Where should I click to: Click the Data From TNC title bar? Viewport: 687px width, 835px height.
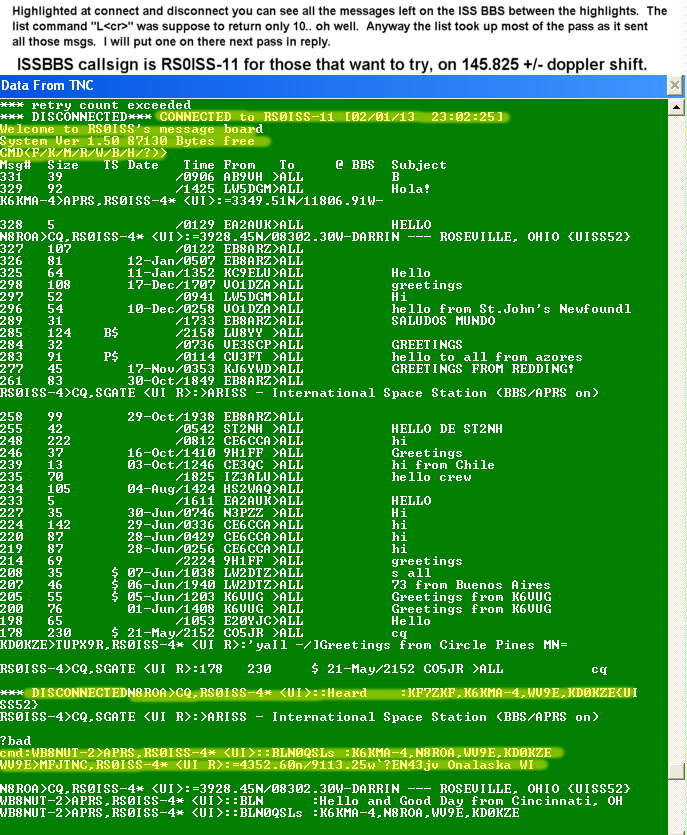[300, 87]
